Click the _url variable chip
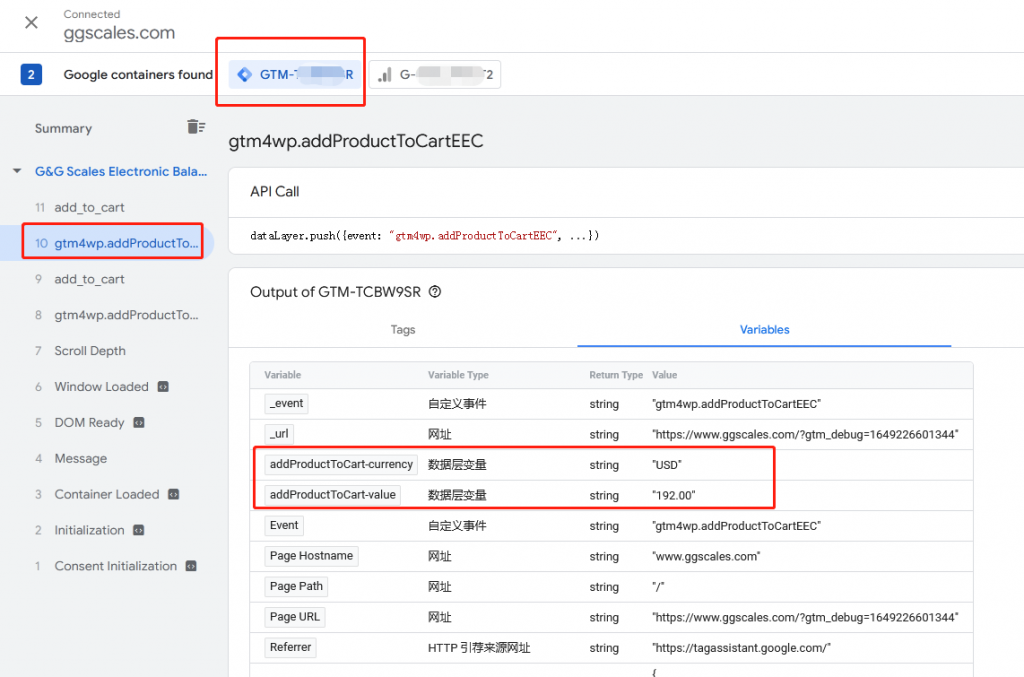1024x677 pixels. (279, 433)
